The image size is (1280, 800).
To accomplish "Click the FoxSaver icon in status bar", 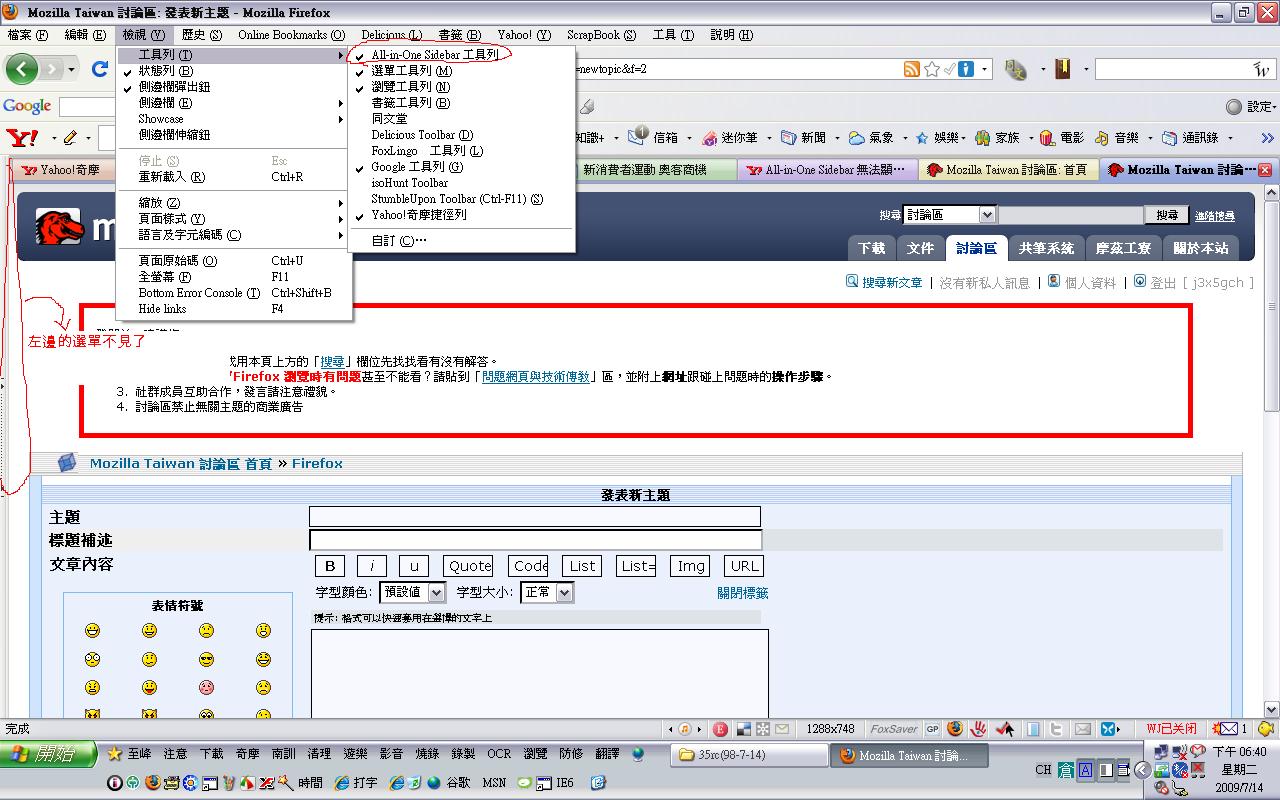I will [x=893, y=729].
